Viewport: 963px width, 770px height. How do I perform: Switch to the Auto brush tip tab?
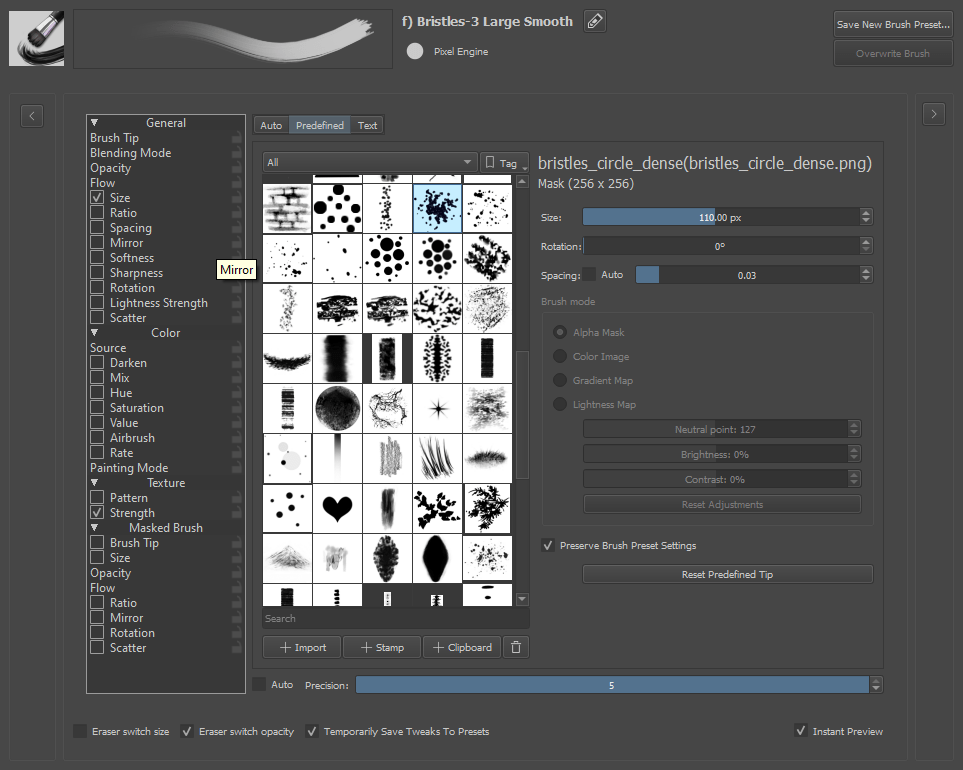click(x=270, y=124)
